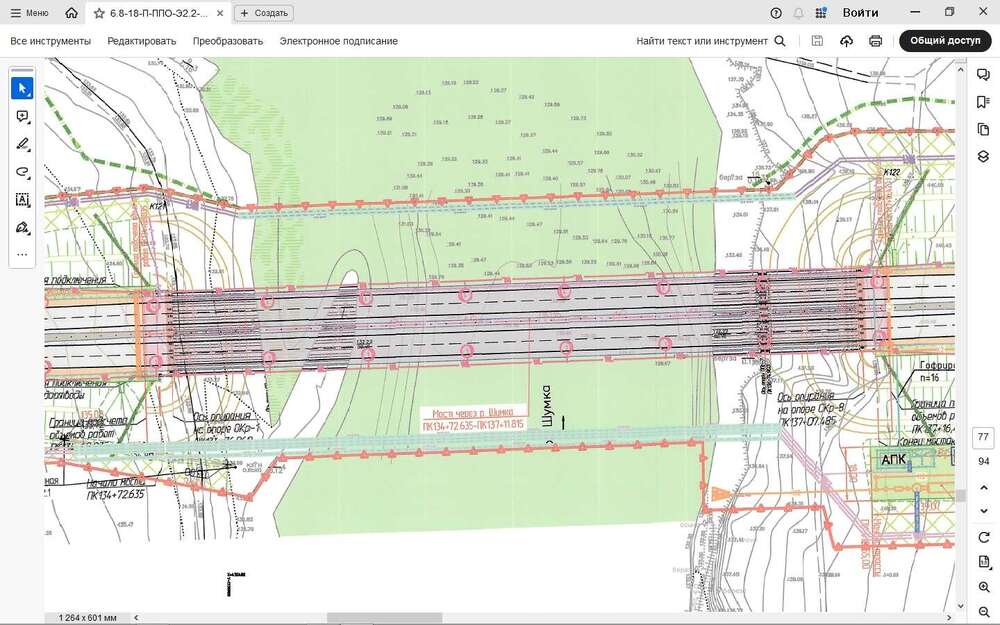Screen dimensions: 1000x625
Task: Open the bookmarks panel in right sidebar
Action: pyautogui.click(x=983, y=102)
